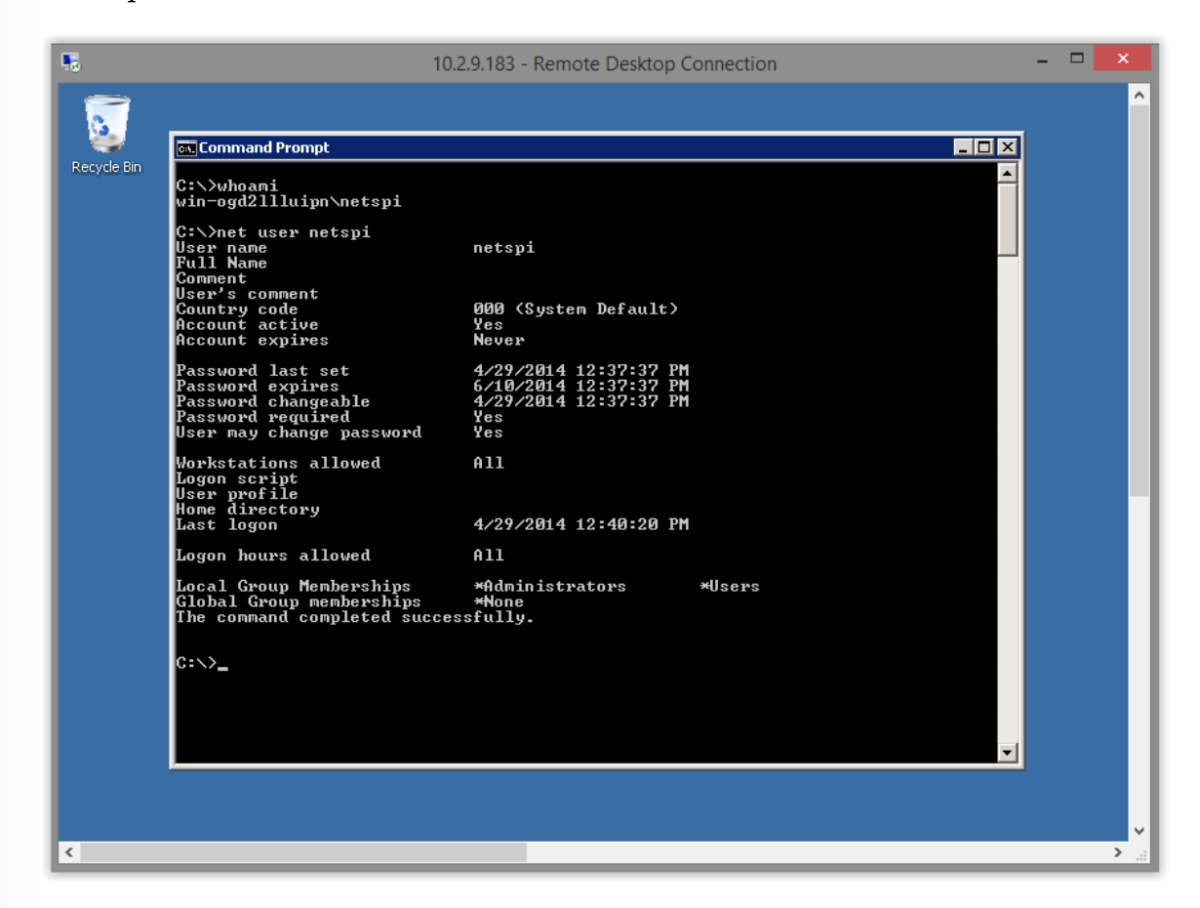1200x908 pixels.
Task: Click the 'Password required' label
Action: click(263, 417)
